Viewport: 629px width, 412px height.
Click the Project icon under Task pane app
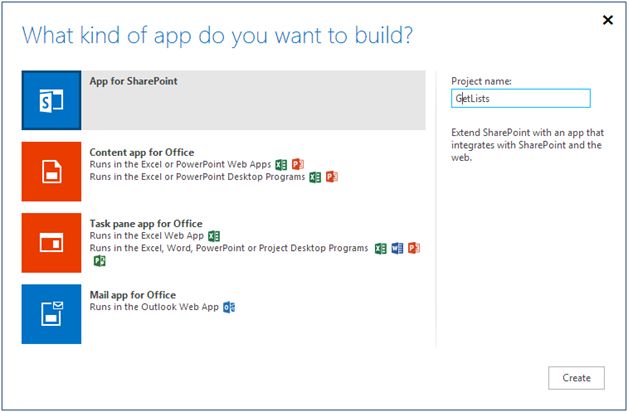click(x=99, y=261)
